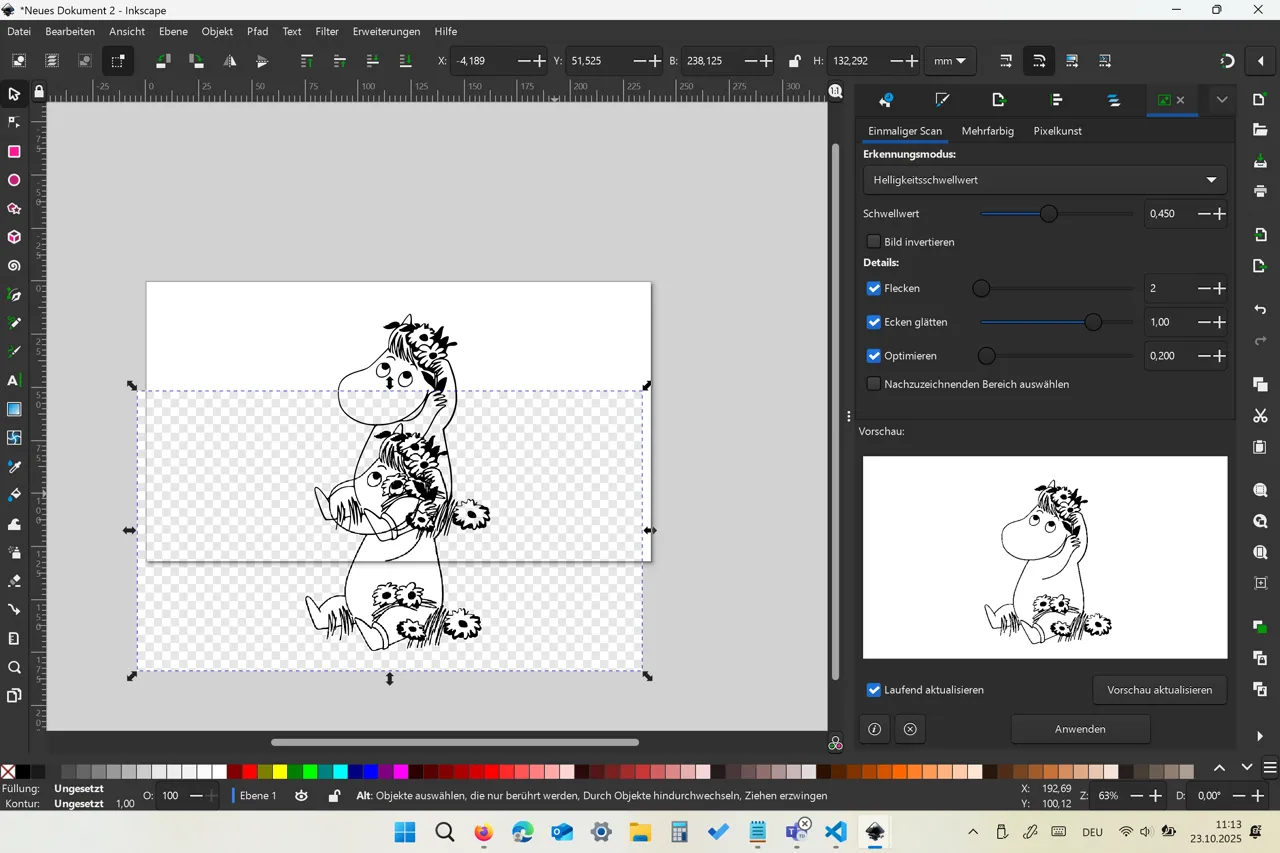
Task: Expand the dock tab list chevron
Action: click(x=1222, y=100)
